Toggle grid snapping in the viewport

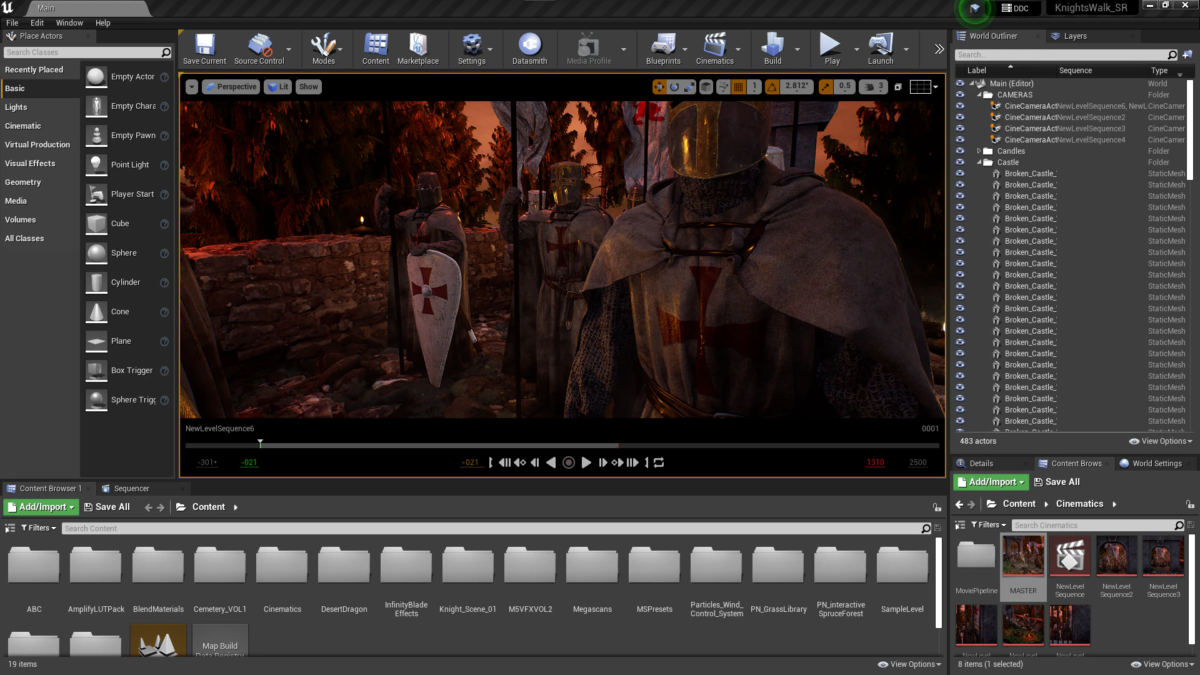pyautogui.click(x=738, y=87)
